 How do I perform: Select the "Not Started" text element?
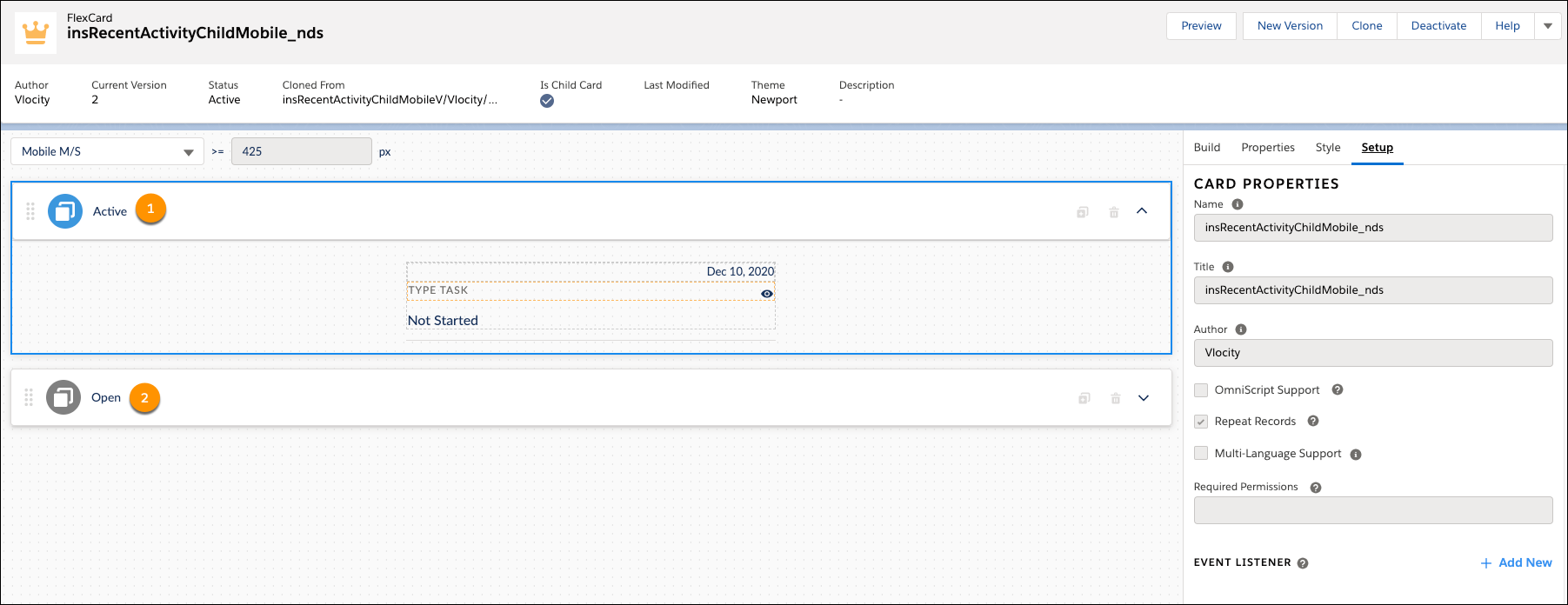(443, 321)
